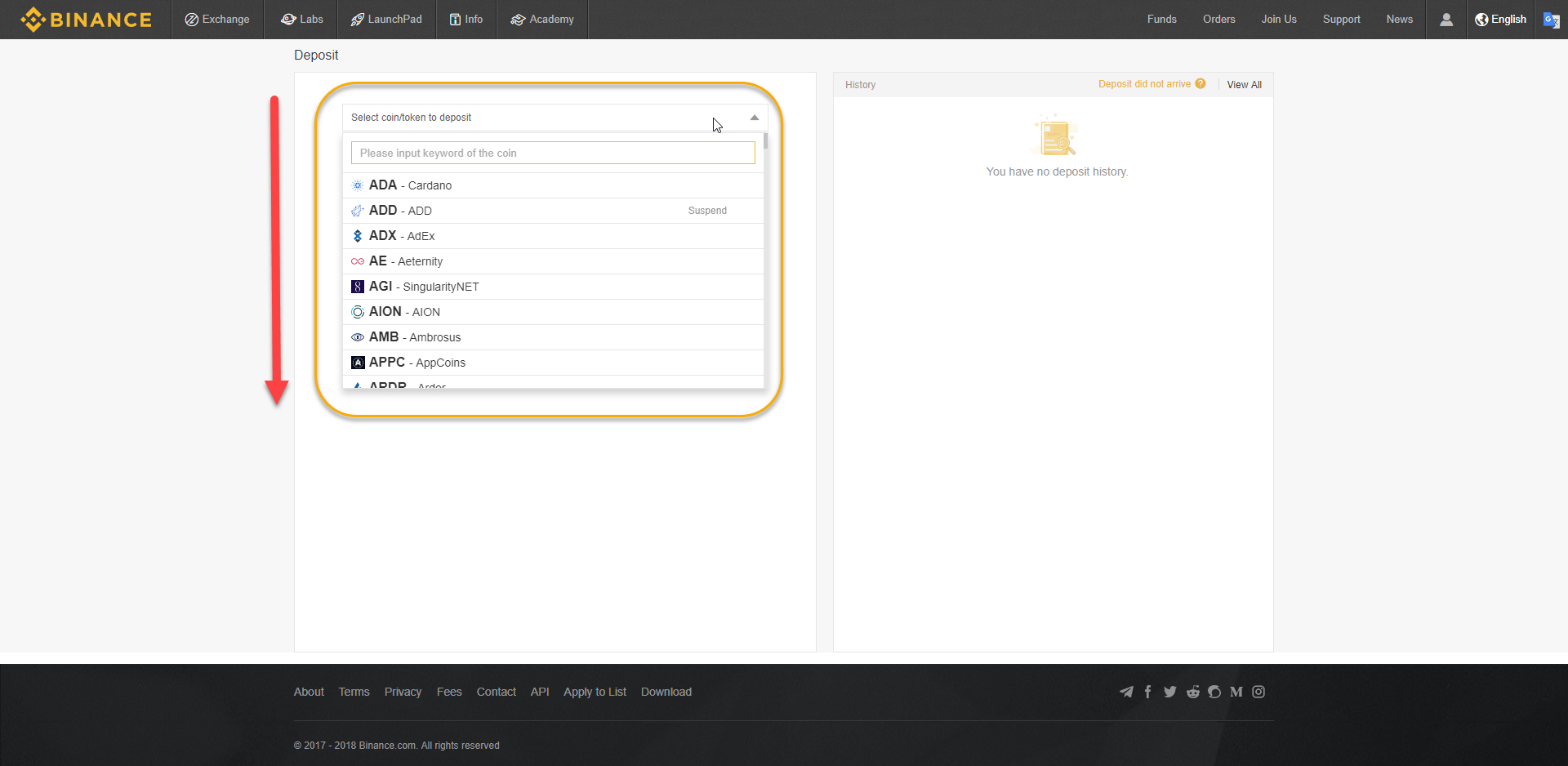
Task: Choose AMB - Ambrosus from list
Action: point(553,337)
